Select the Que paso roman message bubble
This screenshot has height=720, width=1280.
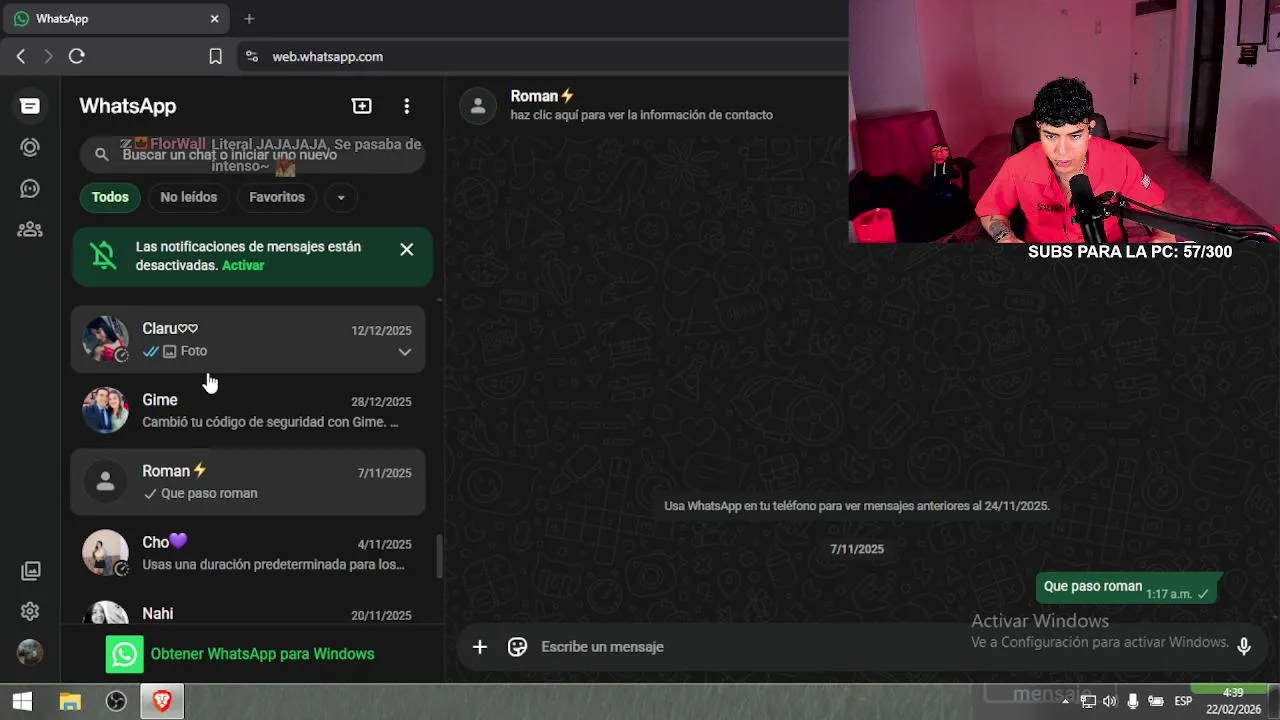pos(1128,588)
